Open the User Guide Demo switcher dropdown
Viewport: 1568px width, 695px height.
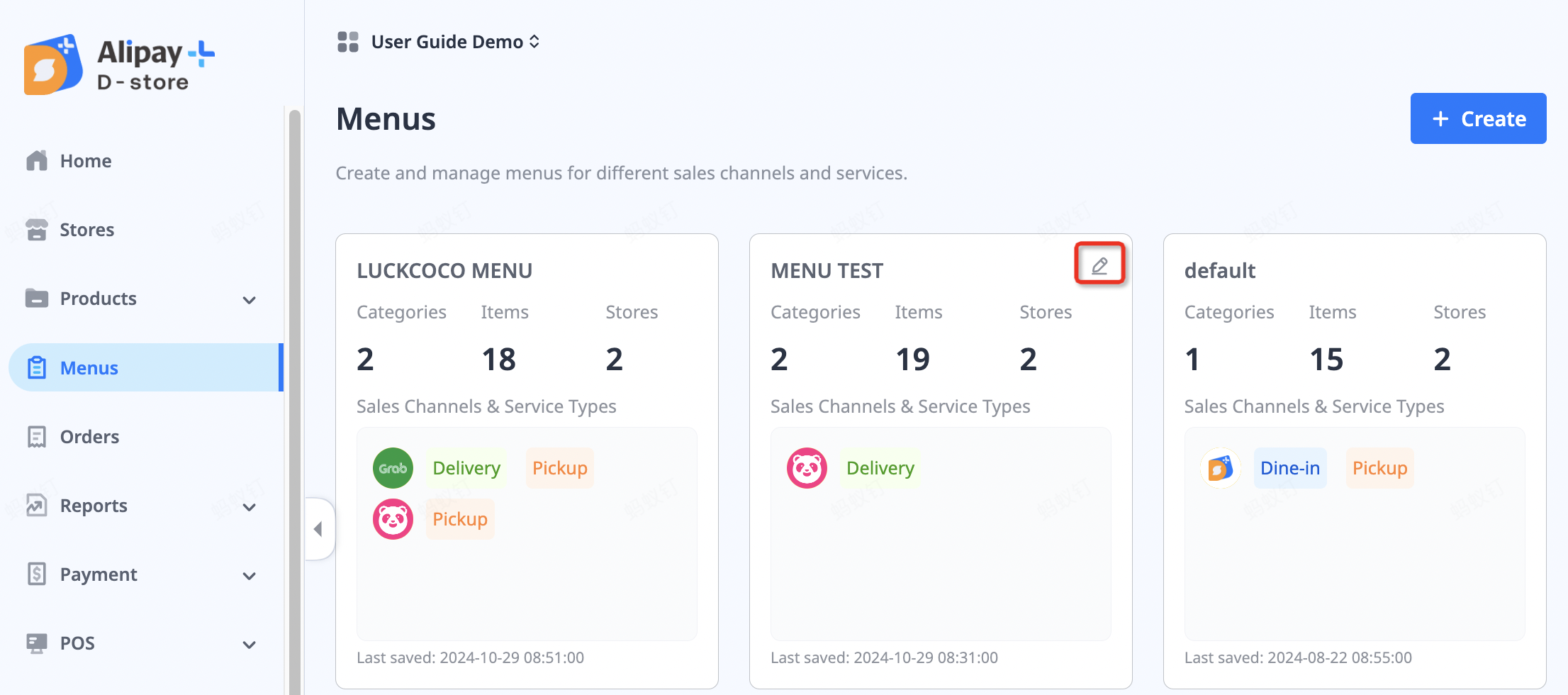[x=455, y=42]
